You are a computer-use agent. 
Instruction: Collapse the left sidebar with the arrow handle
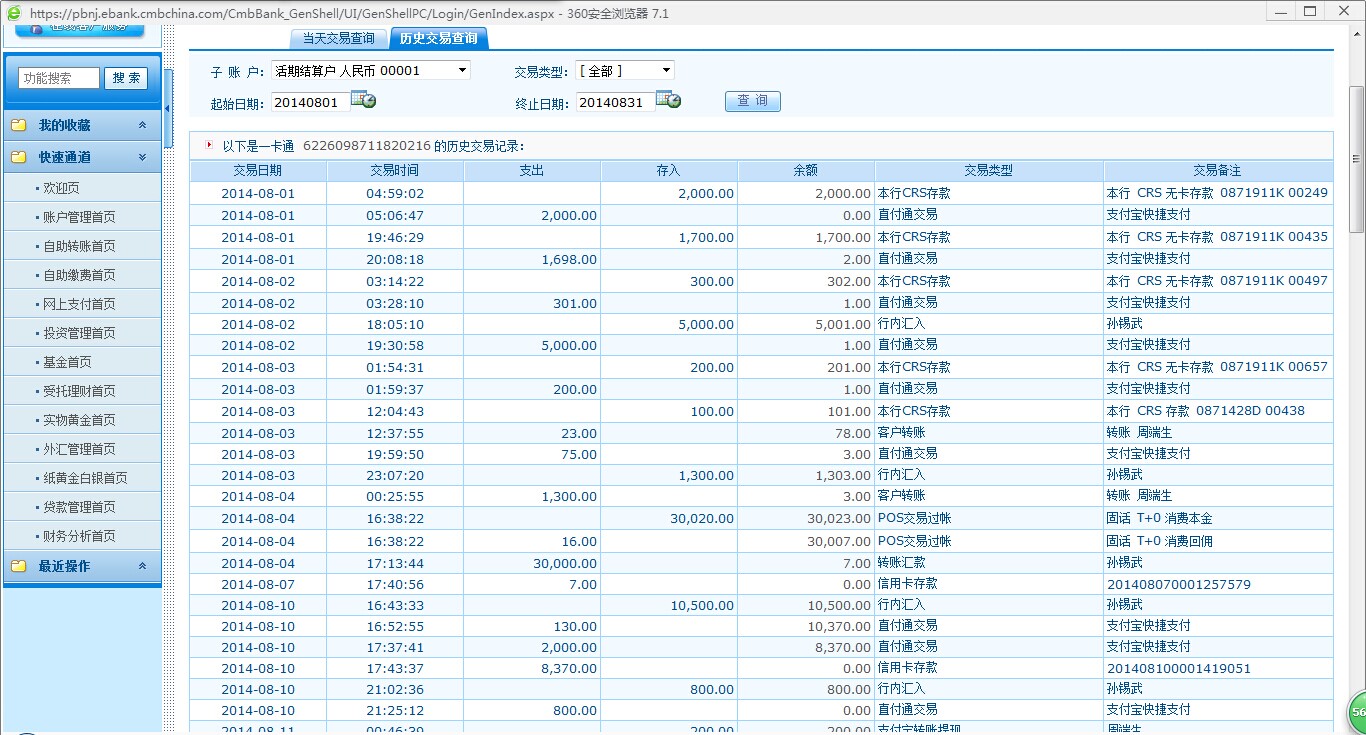coord(168,107)
